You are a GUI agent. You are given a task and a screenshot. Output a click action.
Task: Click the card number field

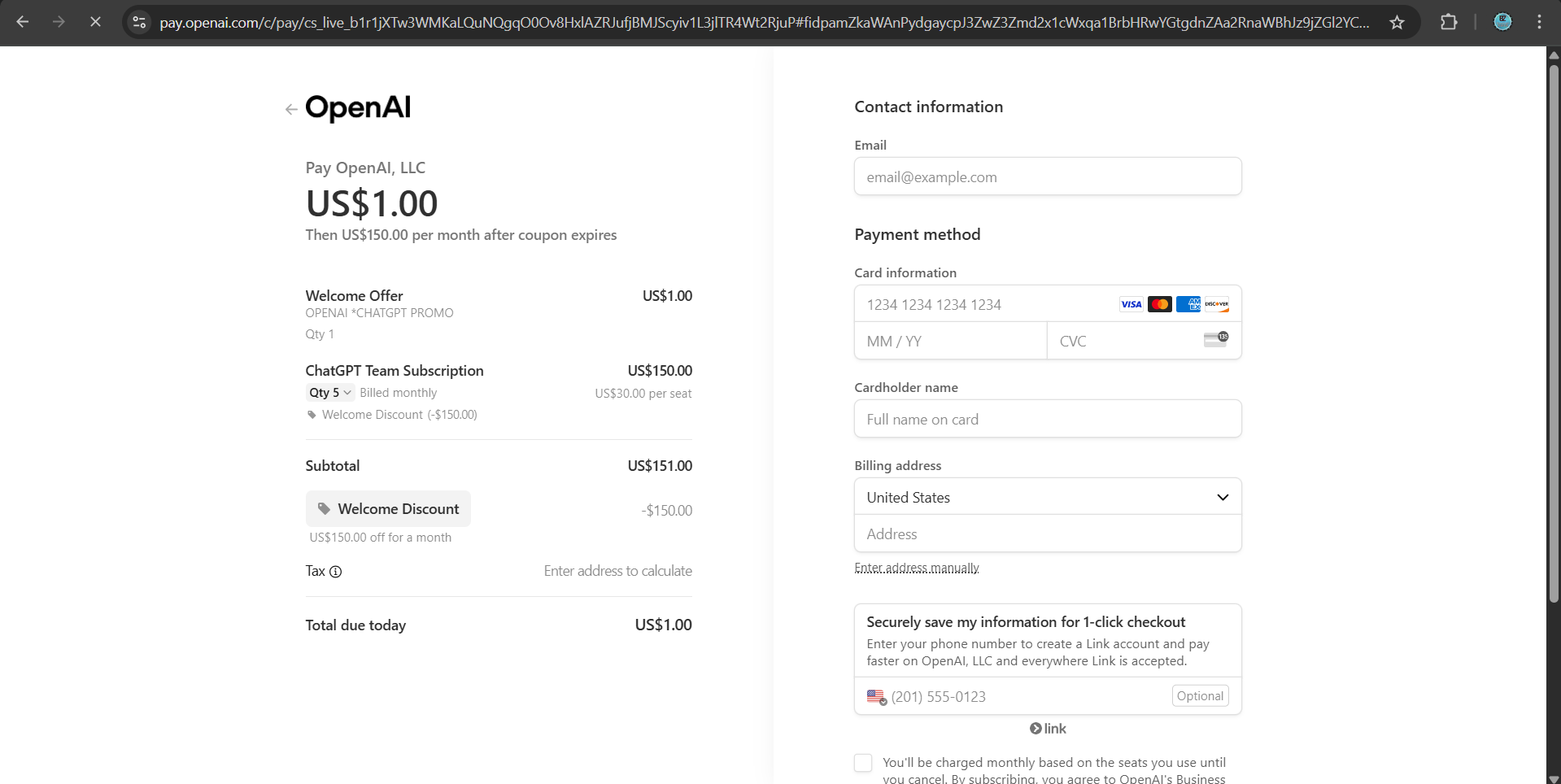click(x=1048, y=304)
